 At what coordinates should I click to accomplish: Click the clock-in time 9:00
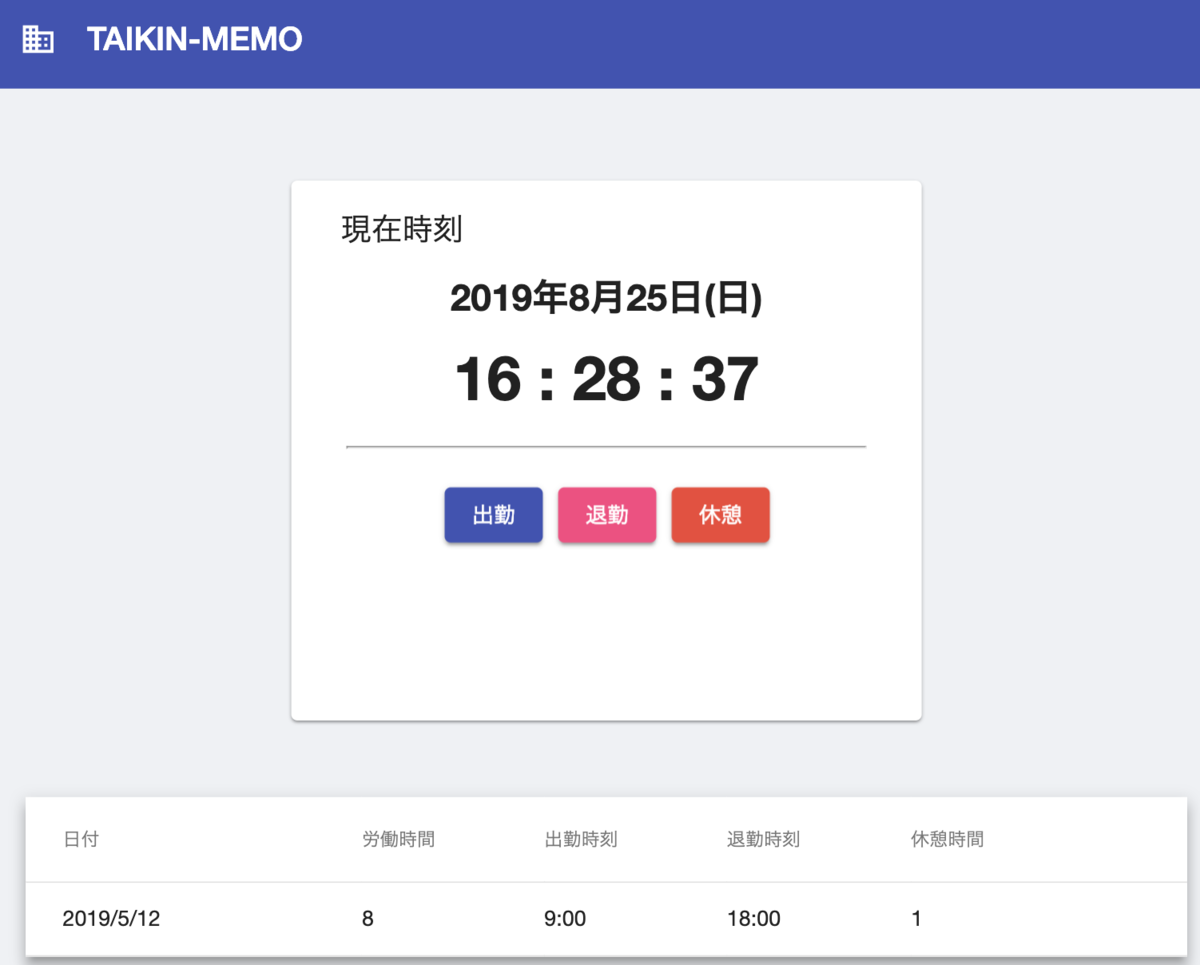pyautogui.click(x=566, y=918)
